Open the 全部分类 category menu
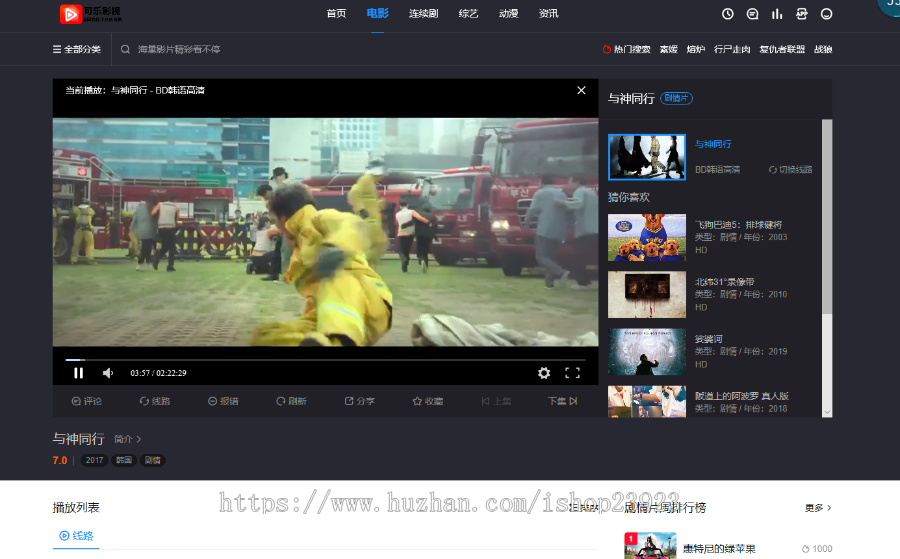Viewport: 900px width, 559px height. (76, 49)
